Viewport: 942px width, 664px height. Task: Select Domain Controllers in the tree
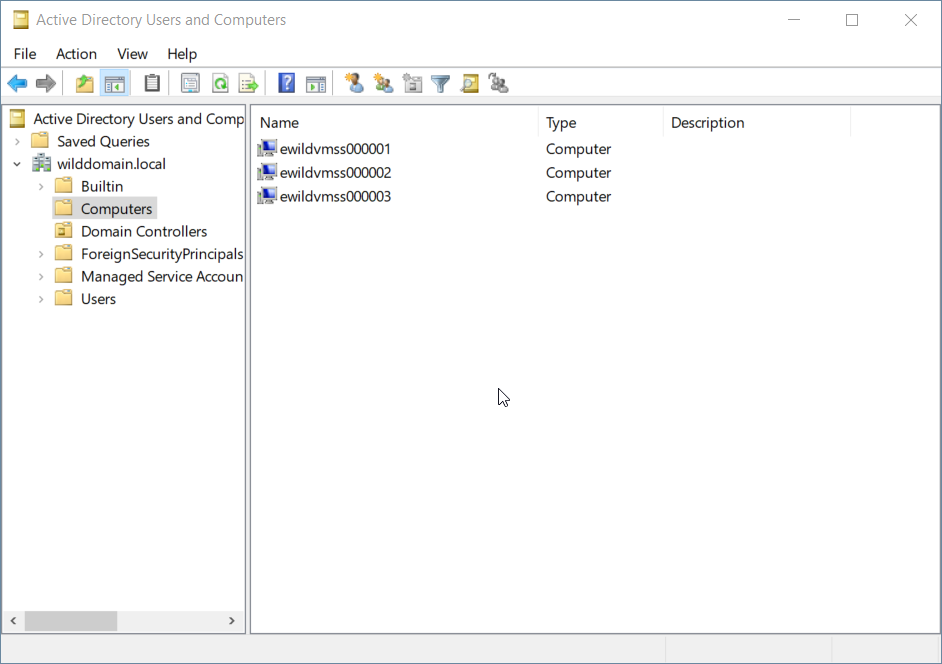coord(144,231)
